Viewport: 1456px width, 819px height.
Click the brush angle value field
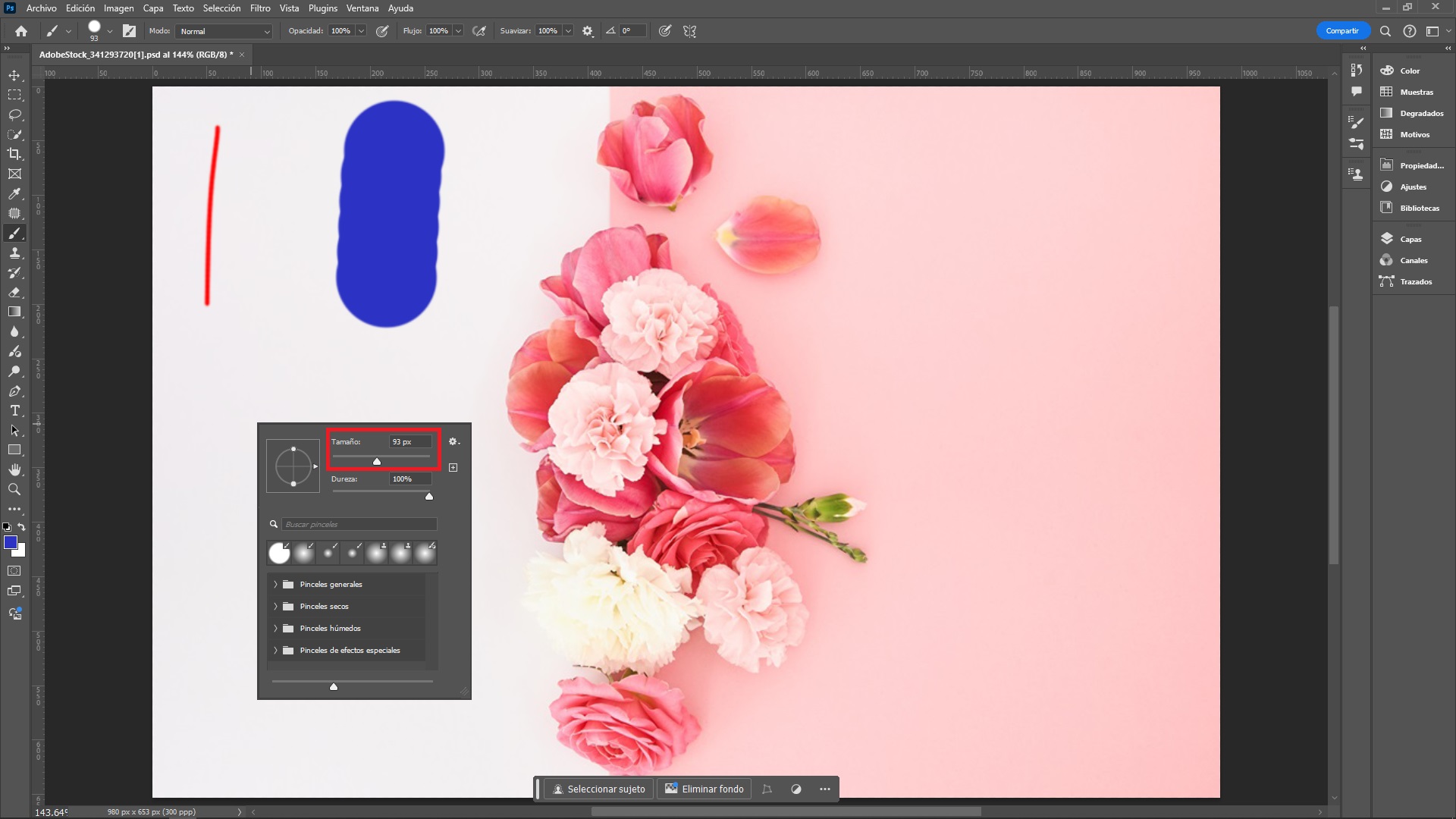tap(633, 31)
